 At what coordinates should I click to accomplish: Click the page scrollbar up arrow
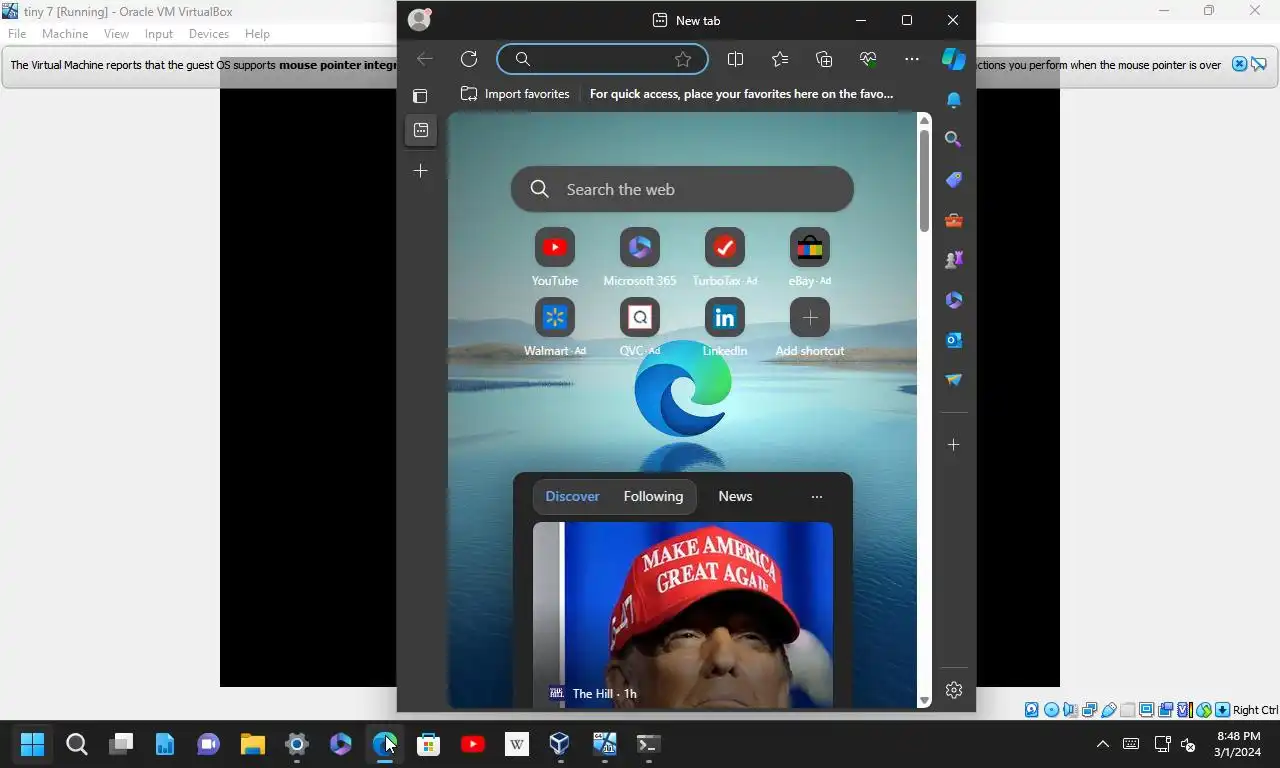coord(924,121)
